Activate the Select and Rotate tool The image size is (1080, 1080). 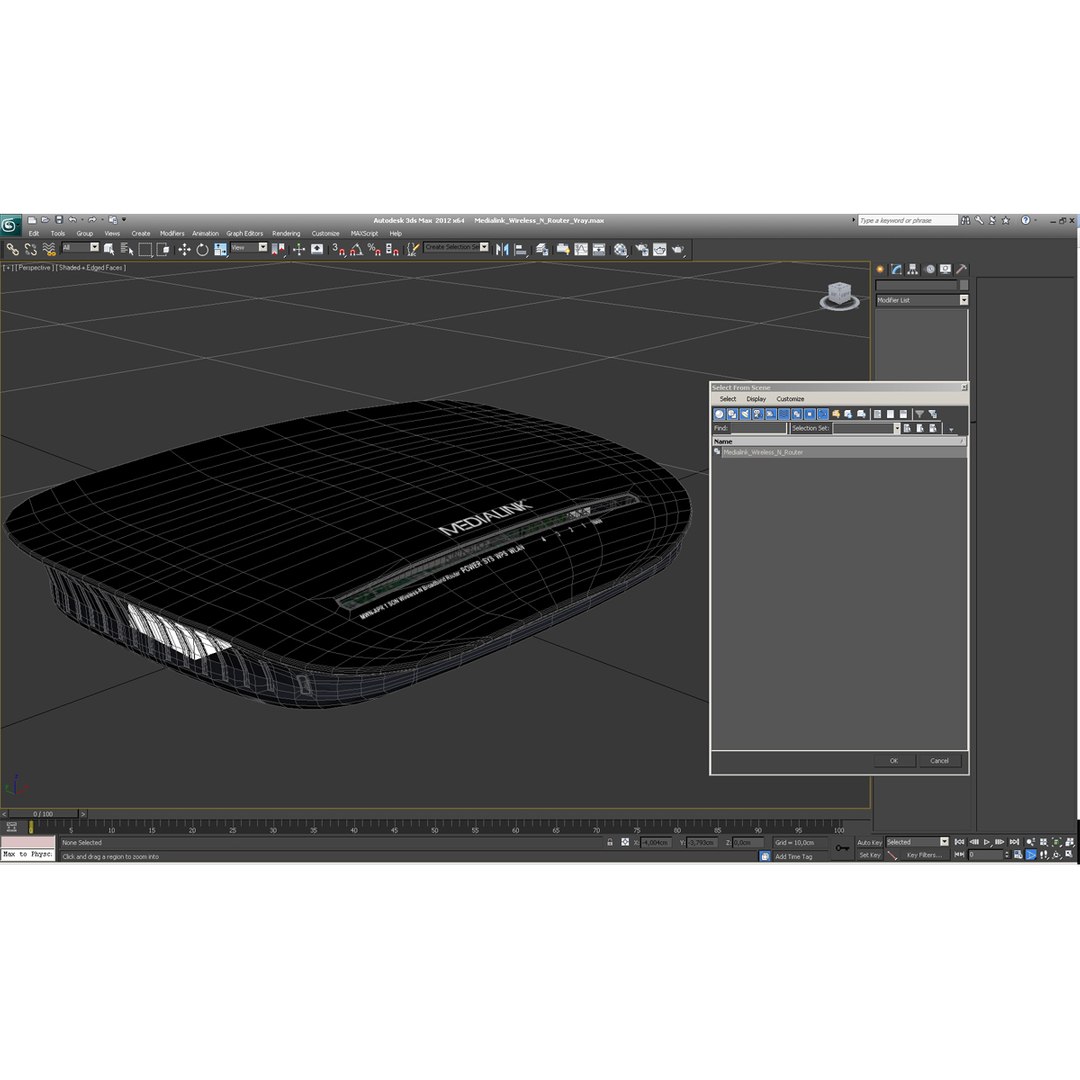(x=202, y=249)
